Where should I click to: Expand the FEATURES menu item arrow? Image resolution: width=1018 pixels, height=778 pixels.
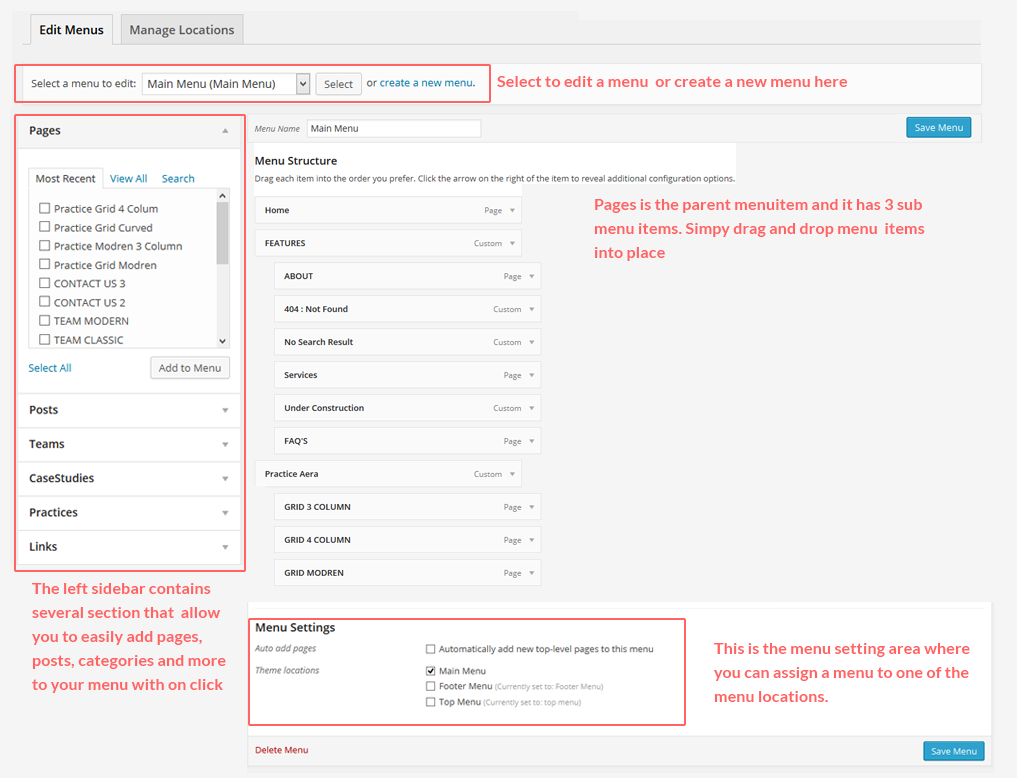pos(512,244)
